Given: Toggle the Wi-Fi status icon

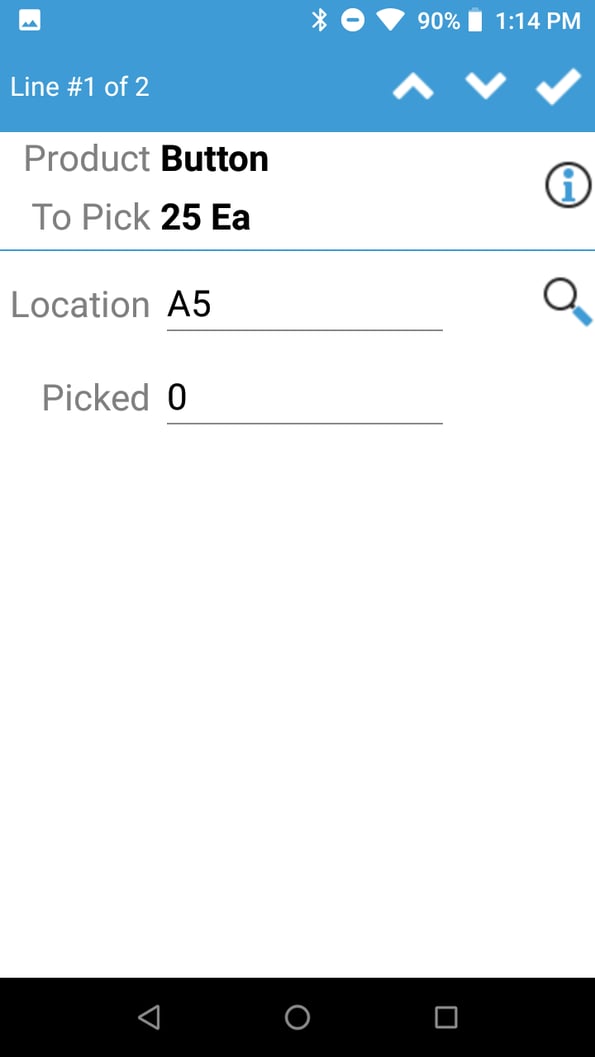Looking at the screenshot, I should 390,18.
